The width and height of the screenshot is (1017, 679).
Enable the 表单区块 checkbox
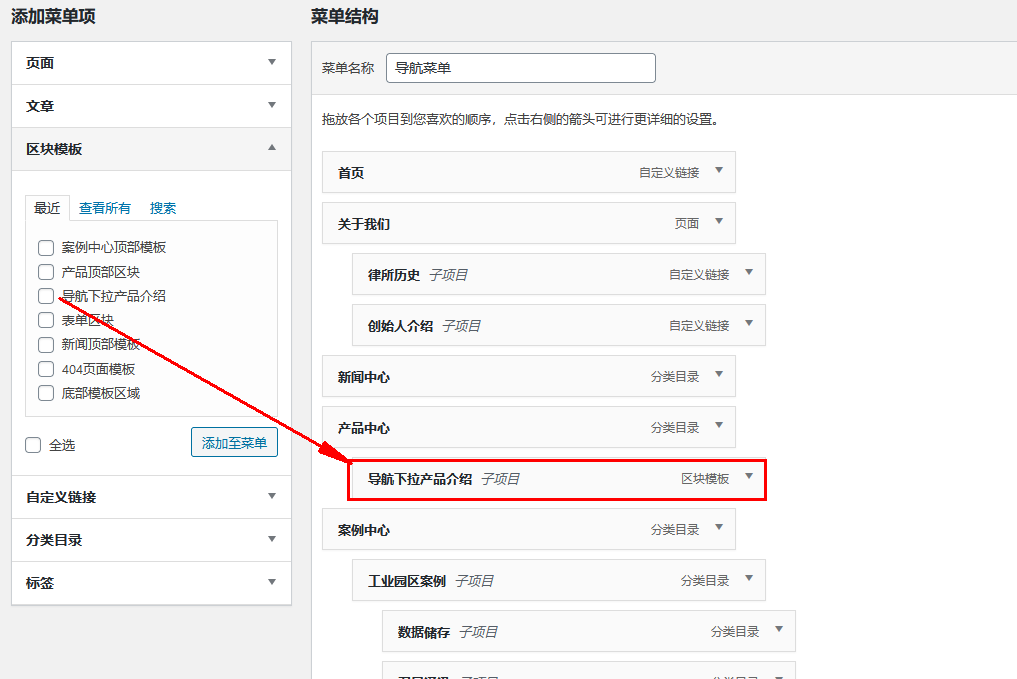[45, 320]
